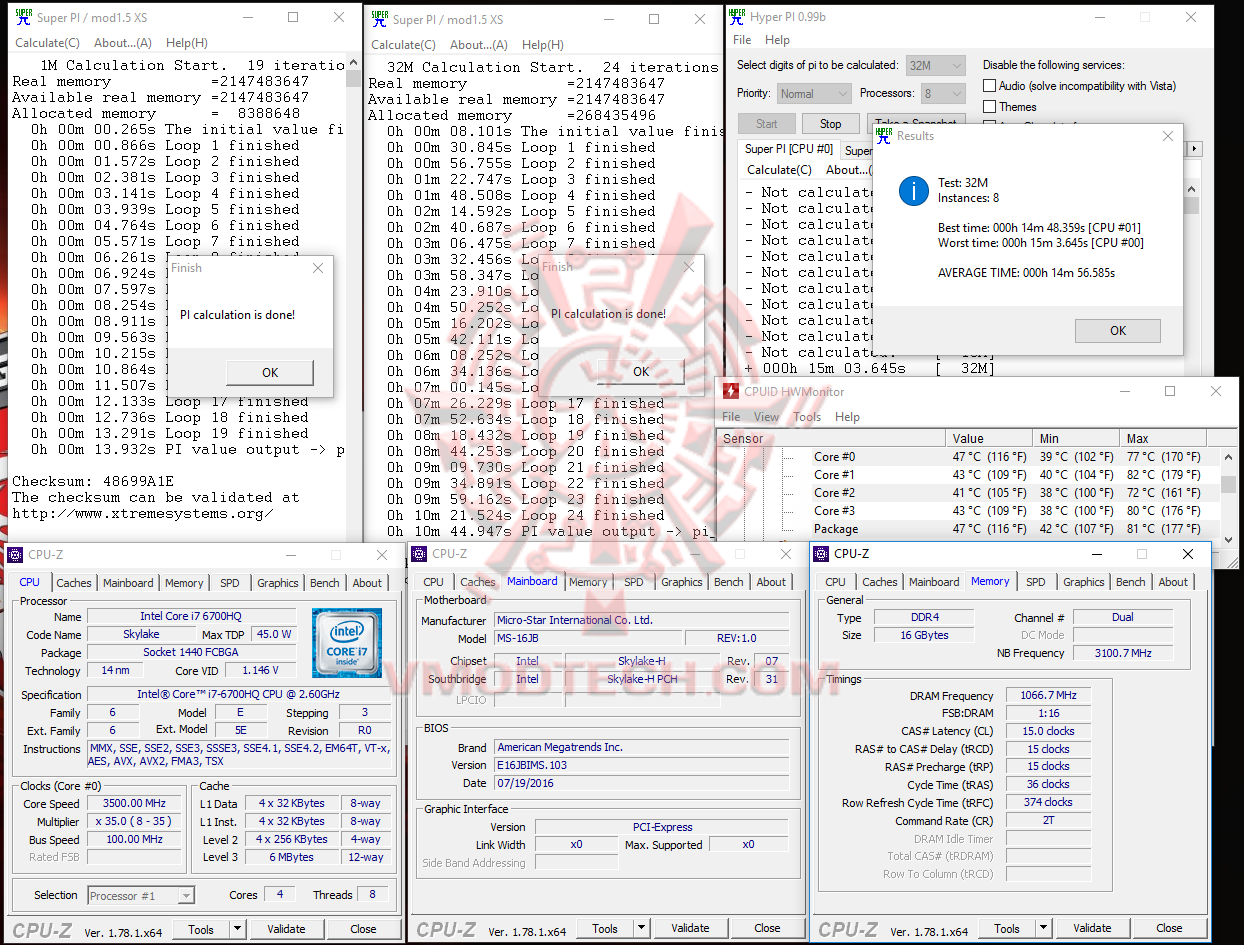Close the Results dialog with its X icon
The height and width of the screenshot is (945, 1244).
click(1168, 136)
